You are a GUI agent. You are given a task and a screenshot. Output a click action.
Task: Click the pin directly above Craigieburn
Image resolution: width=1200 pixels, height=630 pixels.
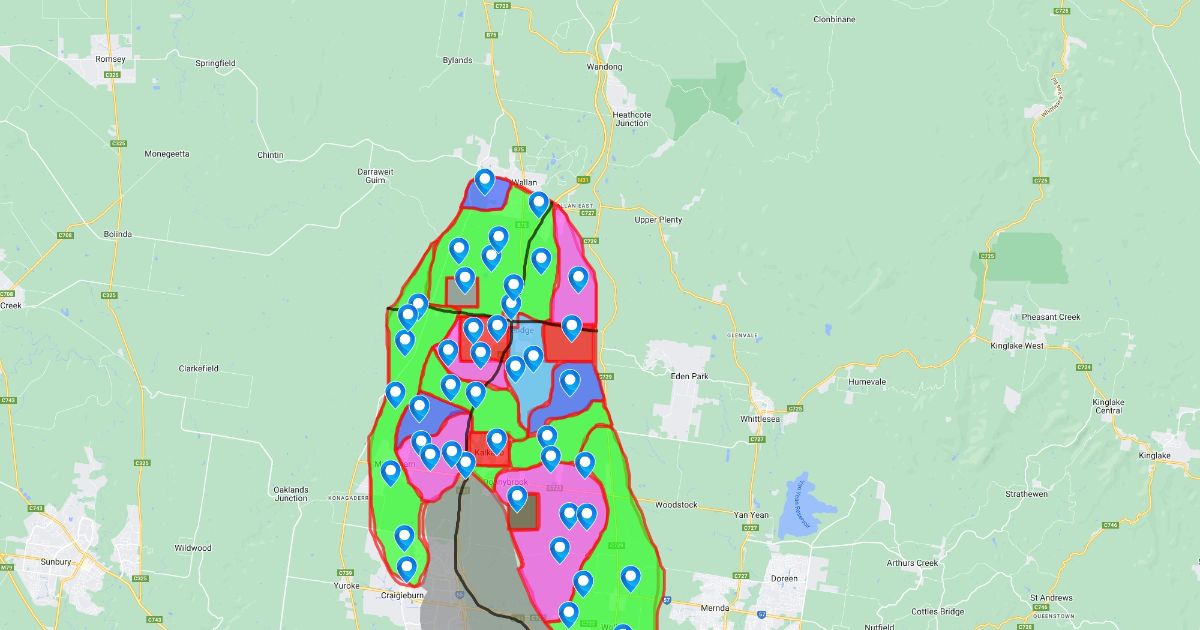pos(406,568)
